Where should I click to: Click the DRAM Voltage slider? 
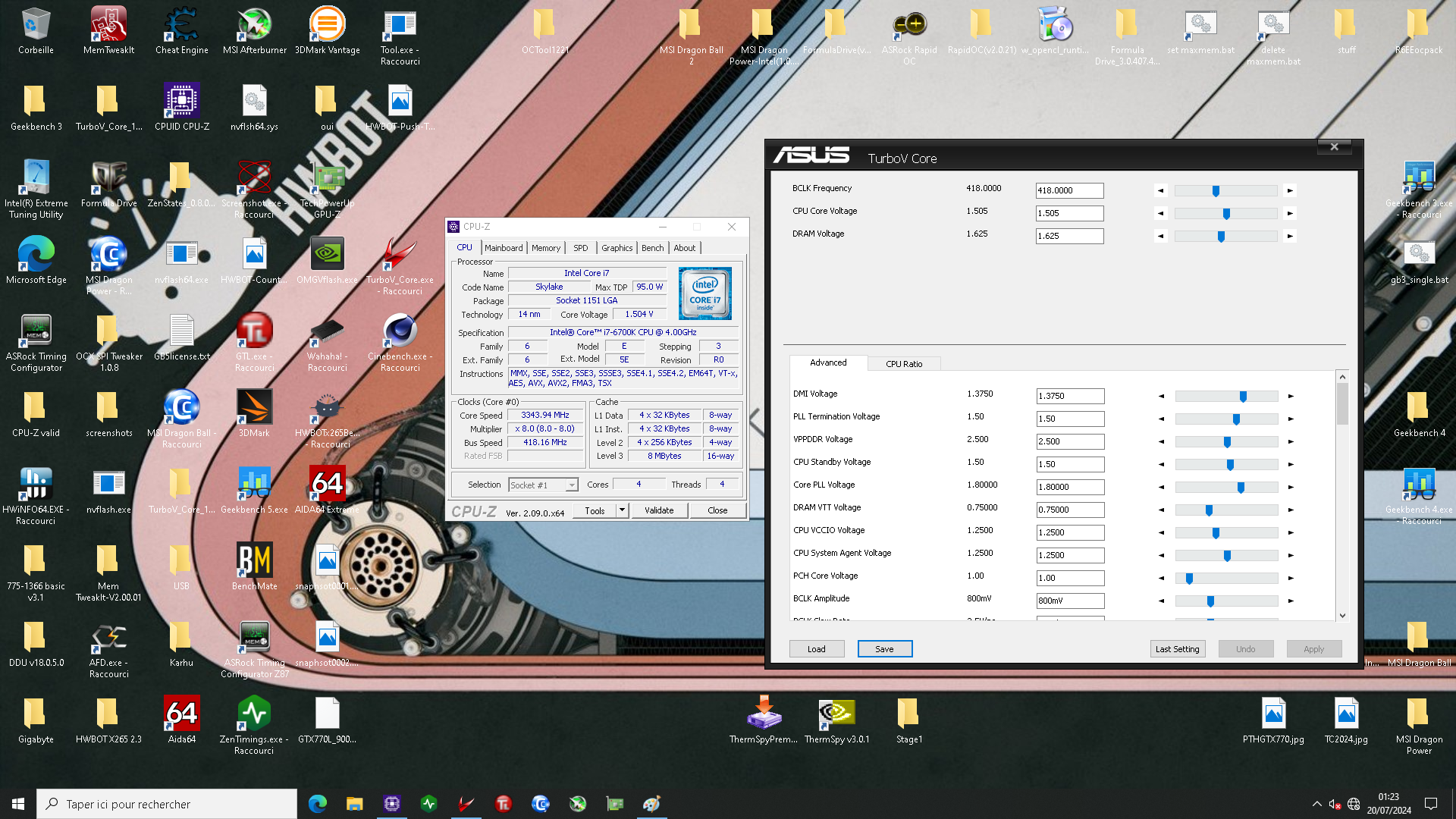click(1225, 237)
